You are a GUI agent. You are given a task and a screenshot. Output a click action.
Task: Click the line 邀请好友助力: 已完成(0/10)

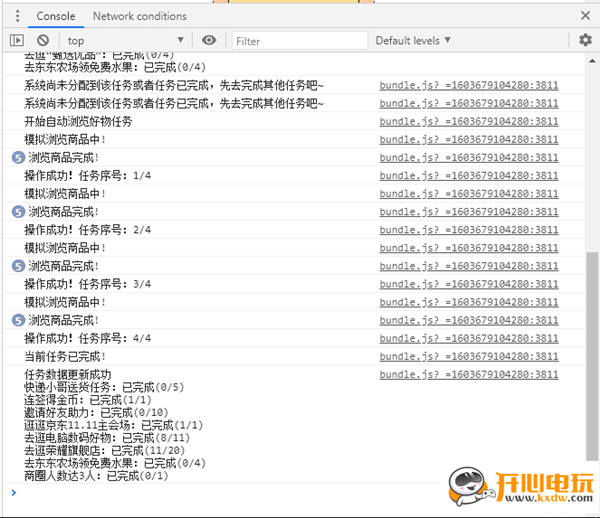pos(96,413)
